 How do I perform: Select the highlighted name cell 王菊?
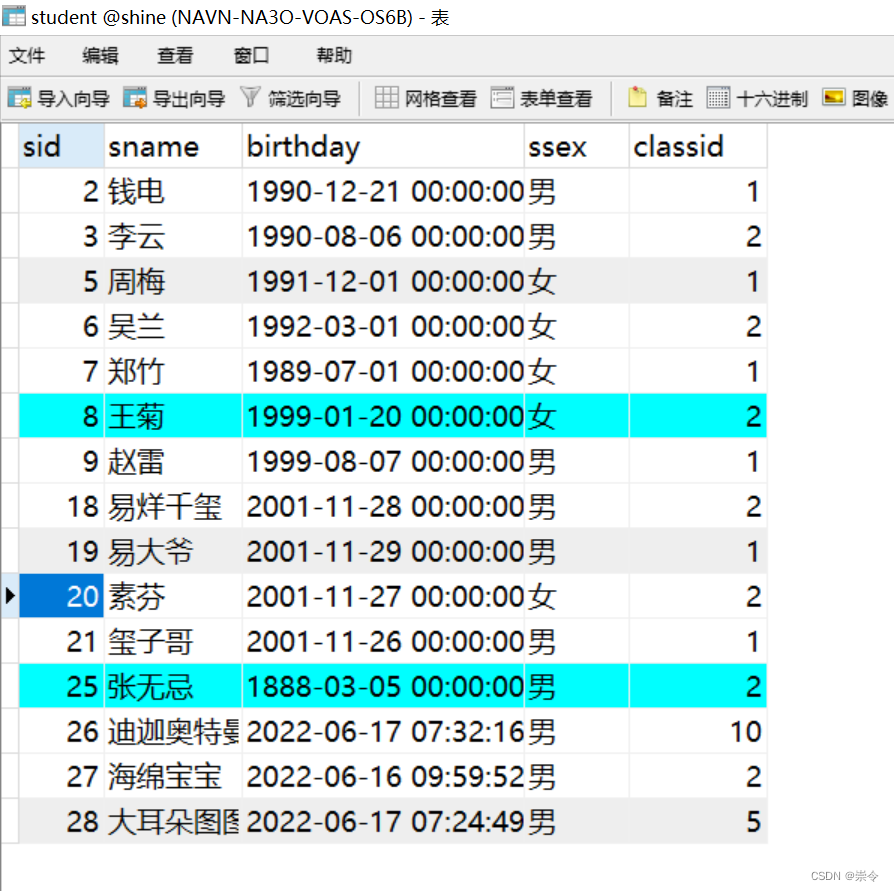click(x=173, y=416)
